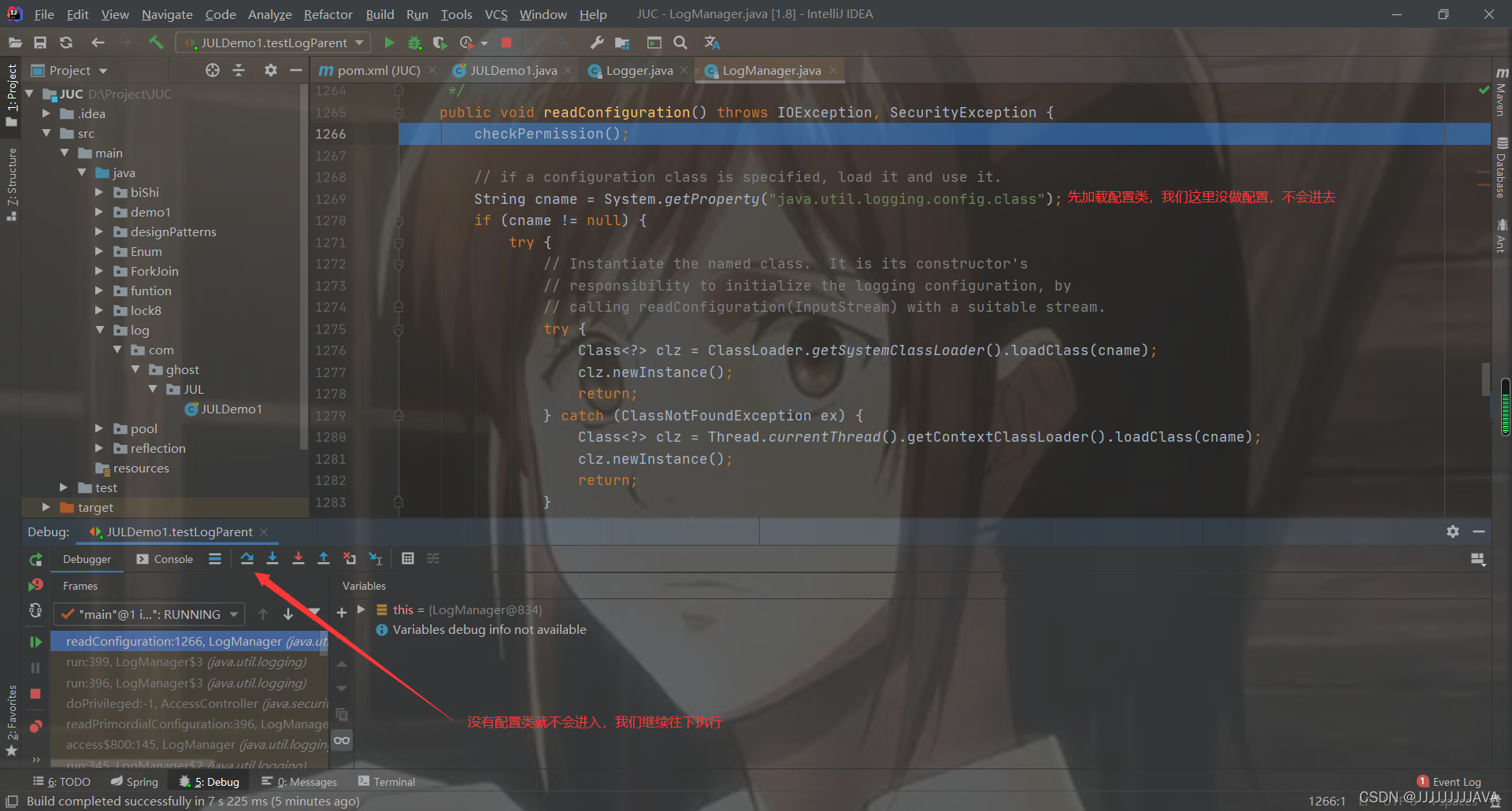The image size is (1512, 811).
Task: Expand the reflection folder
Action: (99, 448)
